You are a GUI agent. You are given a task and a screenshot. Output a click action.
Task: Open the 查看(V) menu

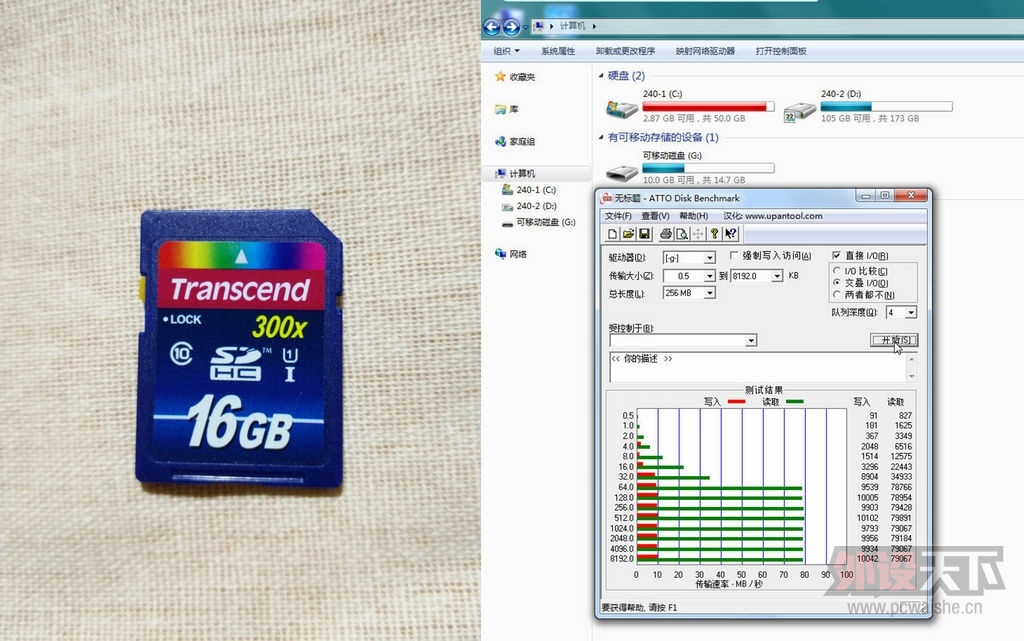[655, 216]
